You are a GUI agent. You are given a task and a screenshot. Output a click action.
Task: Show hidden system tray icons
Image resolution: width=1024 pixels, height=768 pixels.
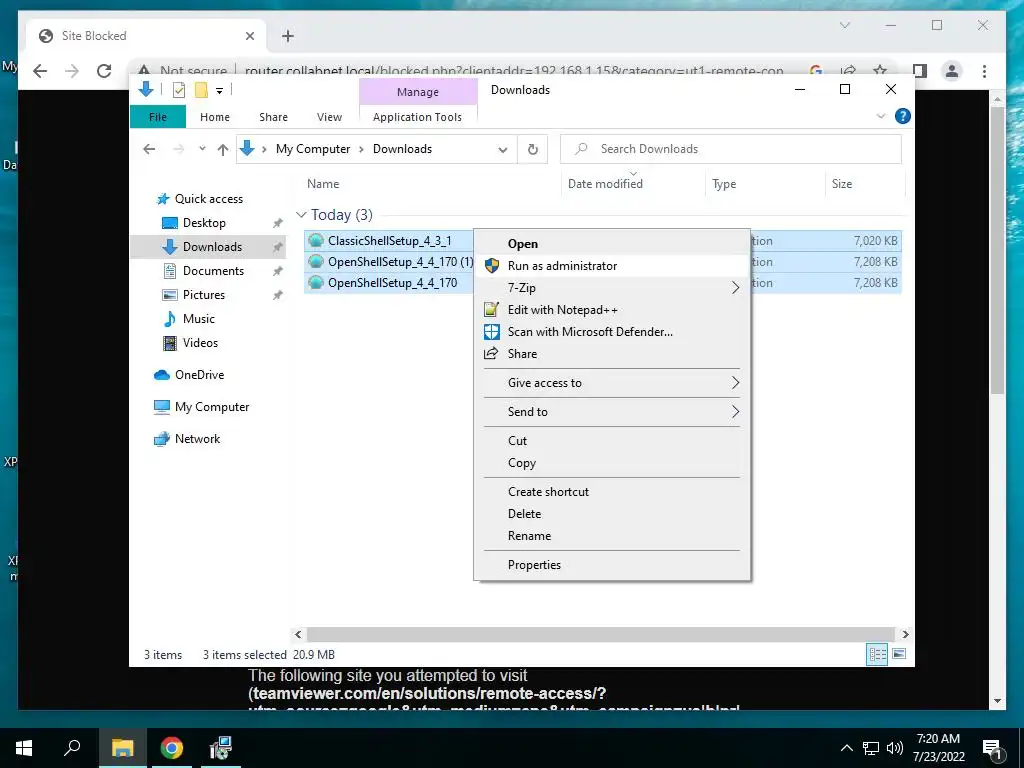click(x=846, y=748)
